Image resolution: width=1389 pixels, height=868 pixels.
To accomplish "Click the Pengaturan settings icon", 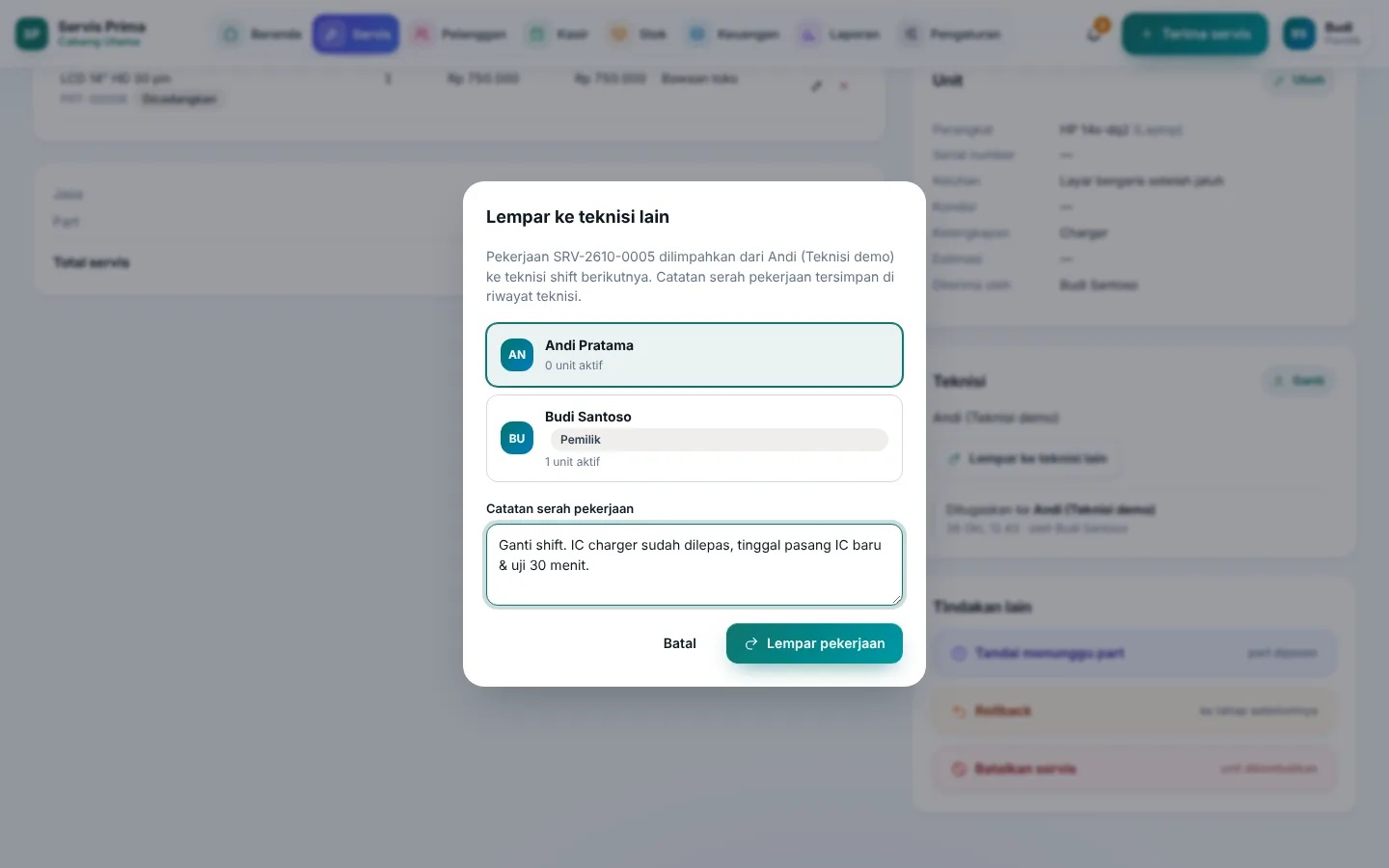I will click(x=910, y=35).
